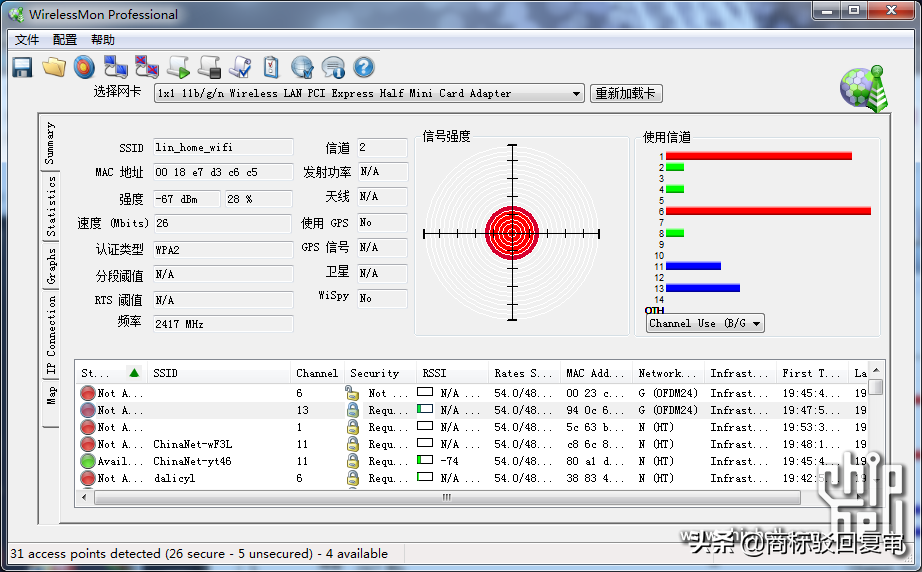This screenshot has height=572, width=922.
Task: Click the red status icon for dalicyl row
Action: pyautogui.click(x=88, y=479)
